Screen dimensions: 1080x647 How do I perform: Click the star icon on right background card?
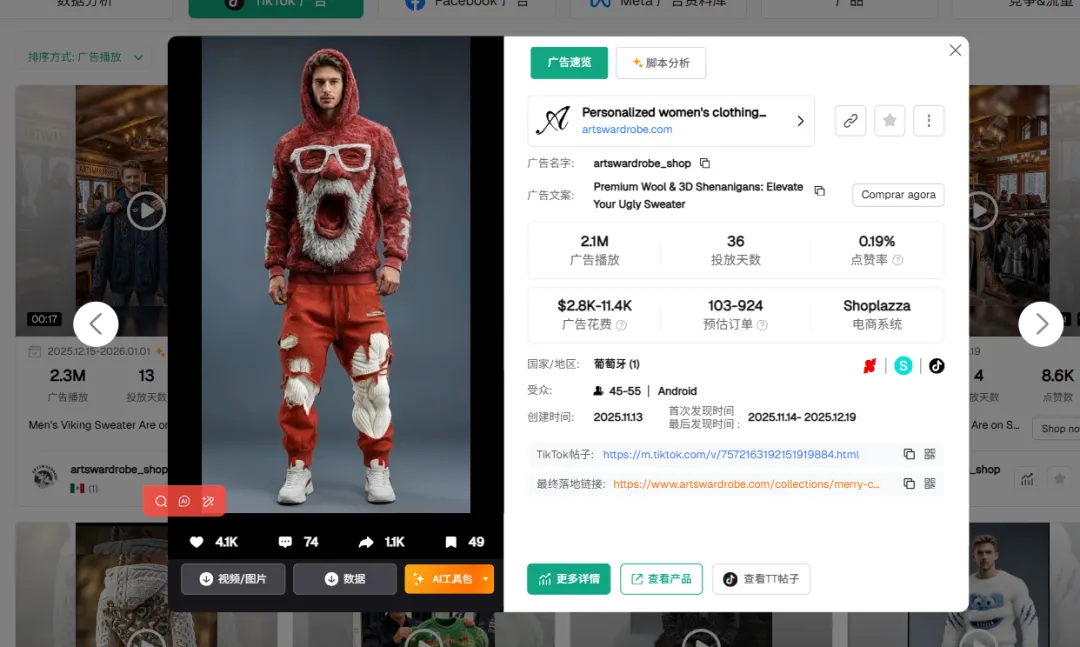click(1059, 479)
